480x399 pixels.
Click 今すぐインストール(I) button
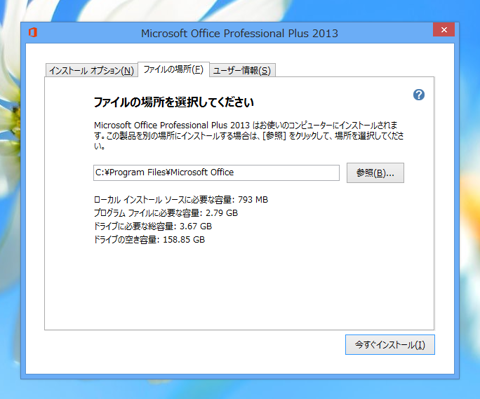[390, 345]
